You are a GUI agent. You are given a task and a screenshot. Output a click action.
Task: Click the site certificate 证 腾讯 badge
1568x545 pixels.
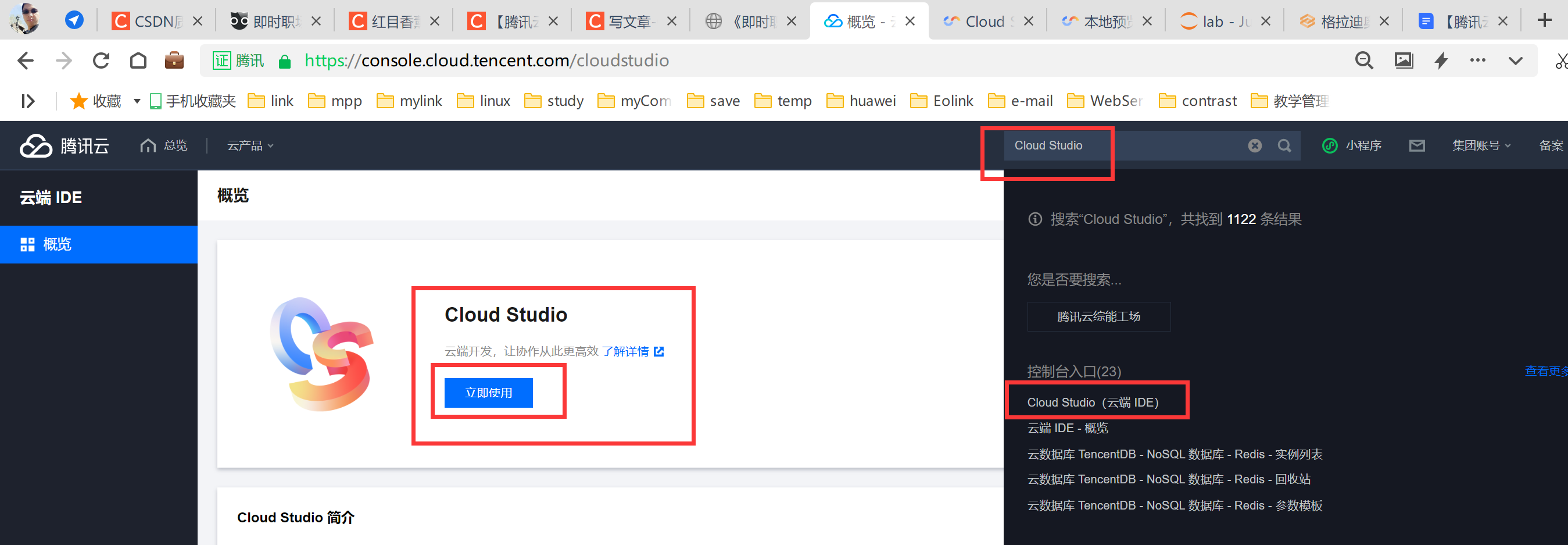point(238,60)
